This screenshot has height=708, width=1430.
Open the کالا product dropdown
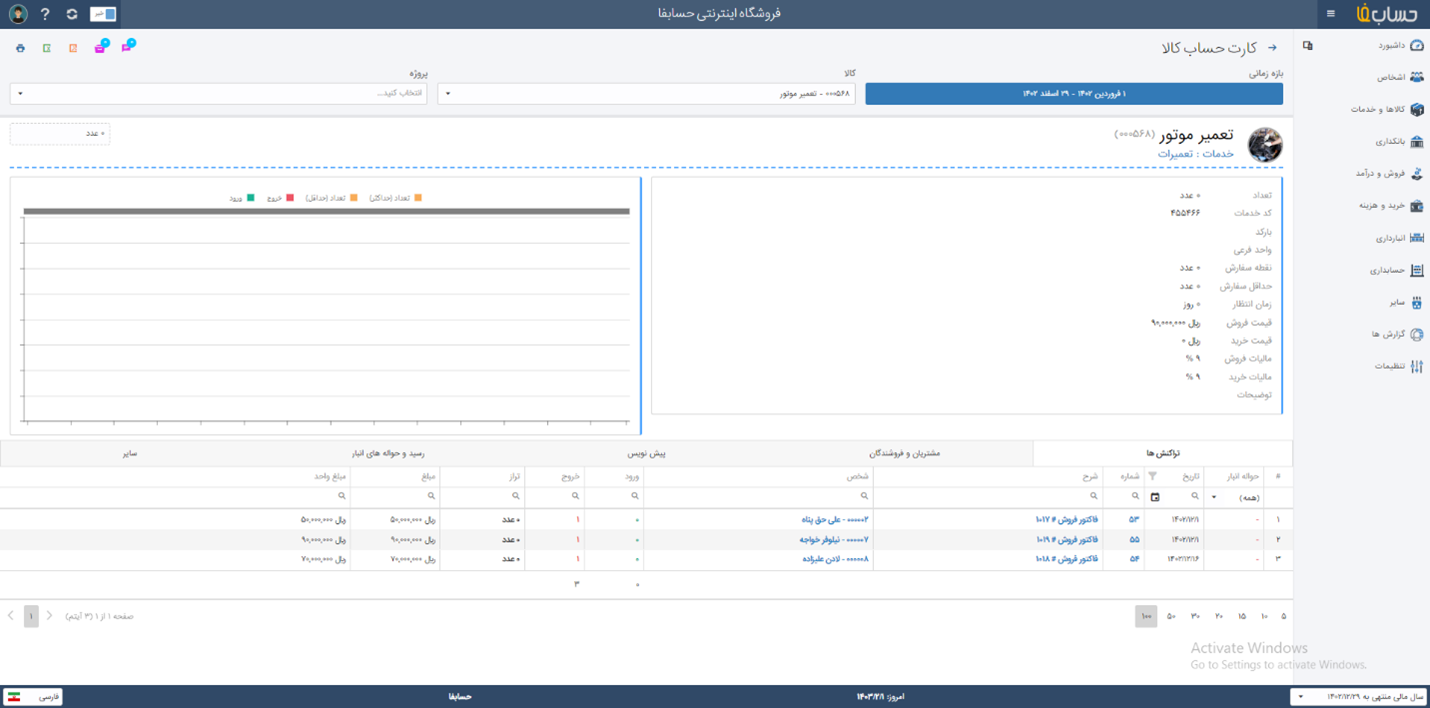coord(646,93)
